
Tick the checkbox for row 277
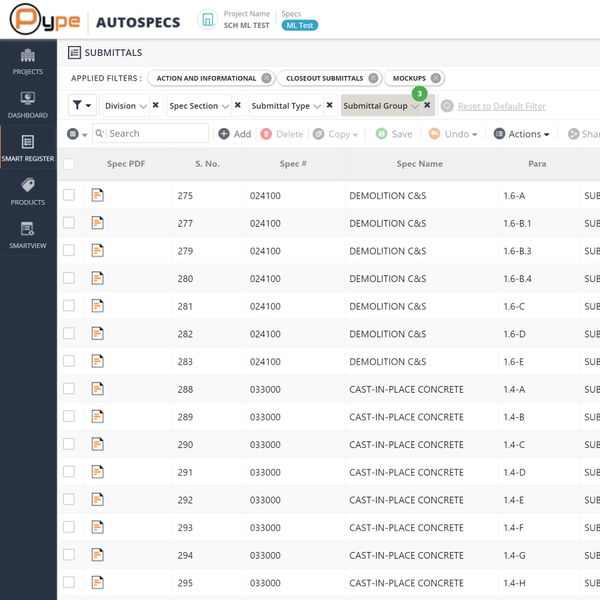69,223
